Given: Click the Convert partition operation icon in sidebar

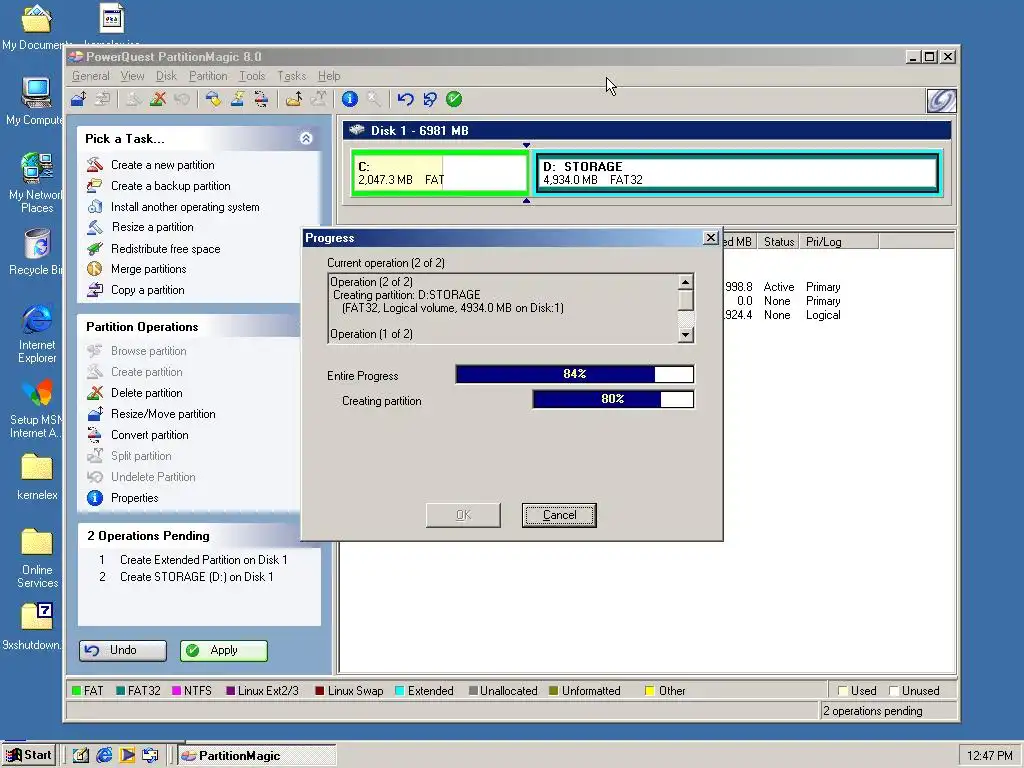Looking at the screenshot, I should click(x=95, y=434).
